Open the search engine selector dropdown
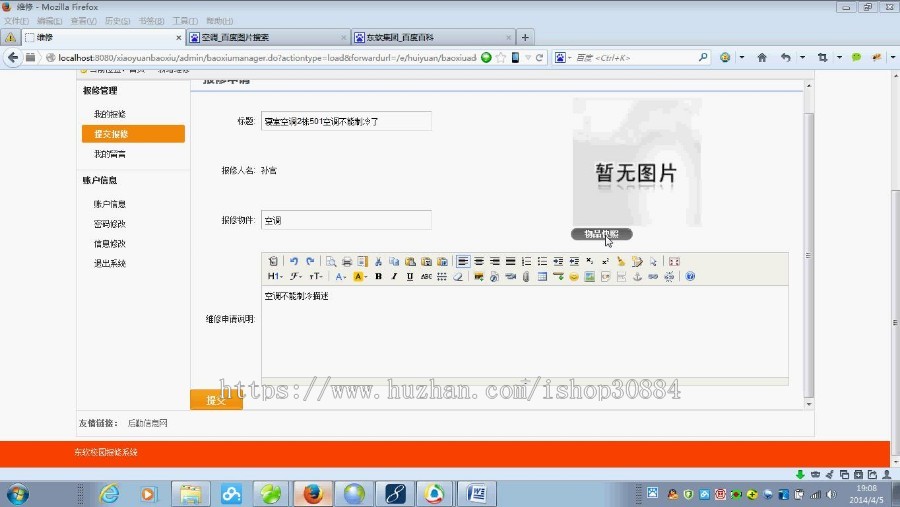This screenshot has width=900, height=507. (562, 57)
